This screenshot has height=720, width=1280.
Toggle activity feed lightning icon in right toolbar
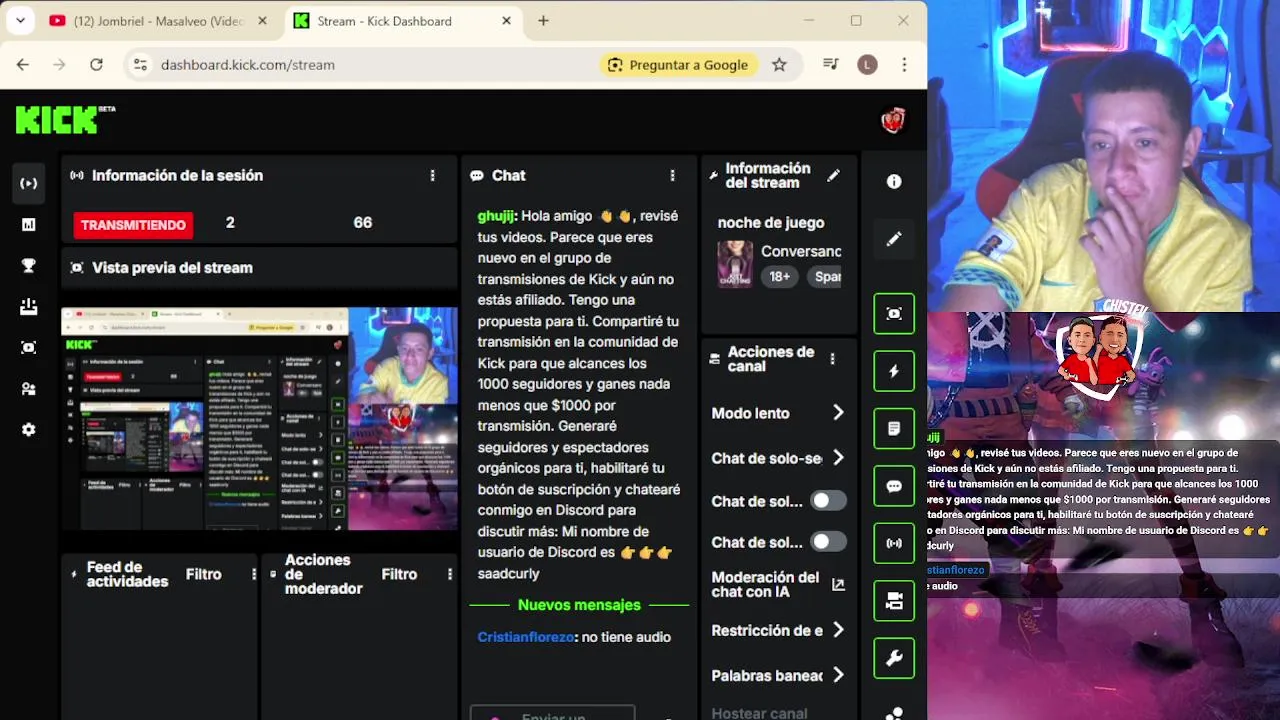pos(894,371)
